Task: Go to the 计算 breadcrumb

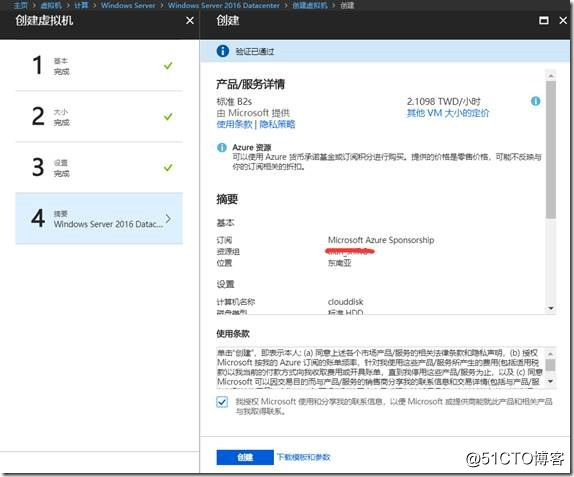Action: [81, 5]
